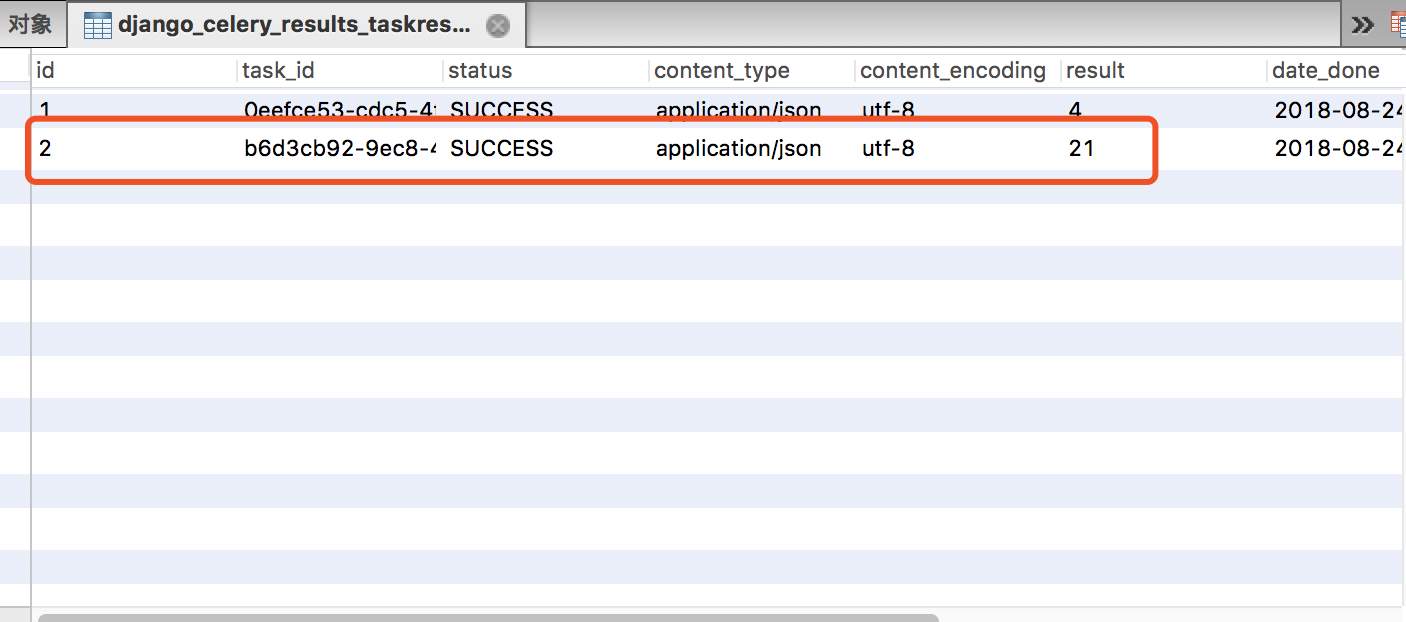Select the status column header

(480, 71)
